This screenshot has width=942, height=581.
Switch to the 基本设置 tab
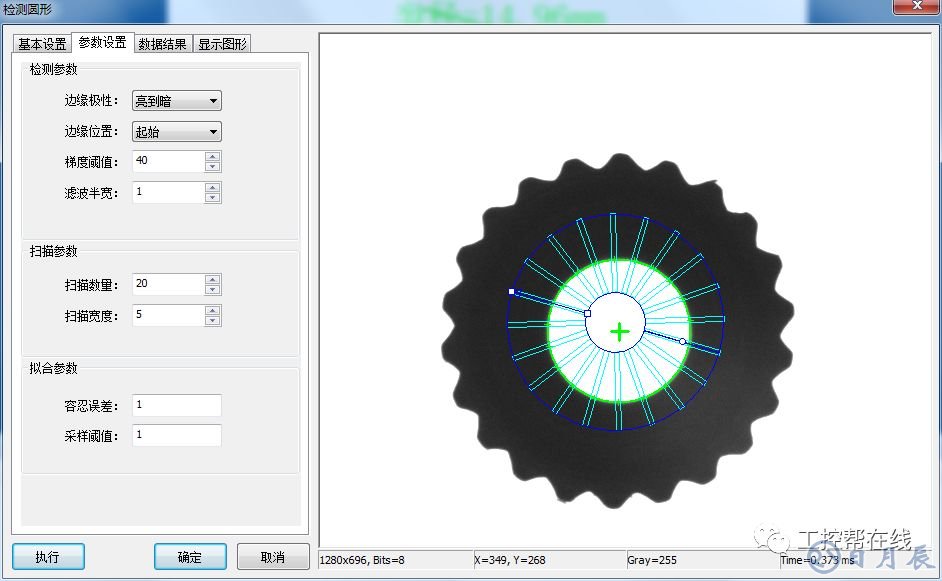42,44
